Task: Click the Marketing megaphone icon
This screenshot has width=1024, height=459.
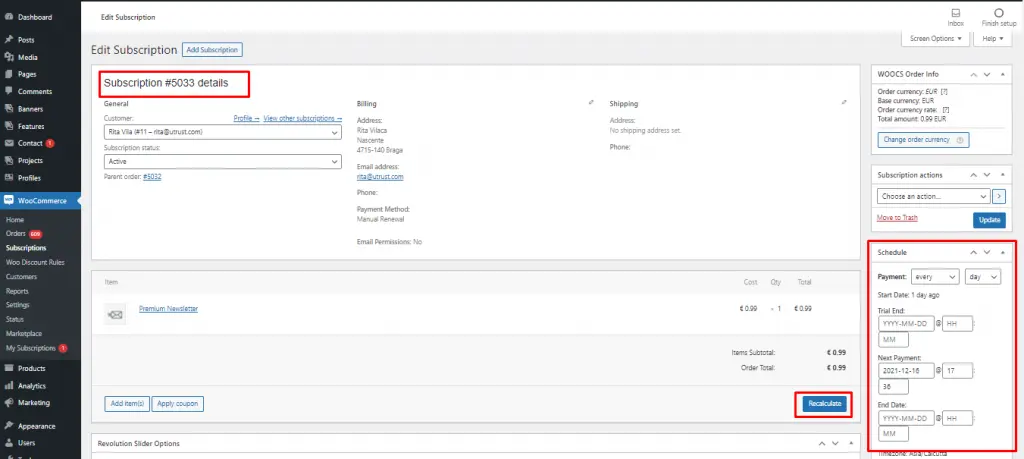Action: pos(9,403)
